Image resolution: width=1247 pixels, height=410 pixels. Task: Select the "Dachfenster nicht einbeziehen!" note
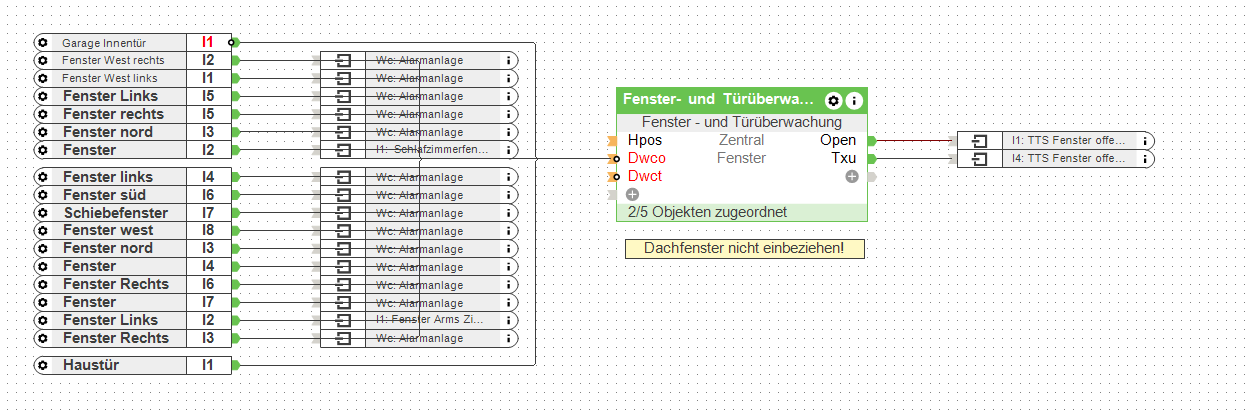pyautogui.click(x=744, y=249)
